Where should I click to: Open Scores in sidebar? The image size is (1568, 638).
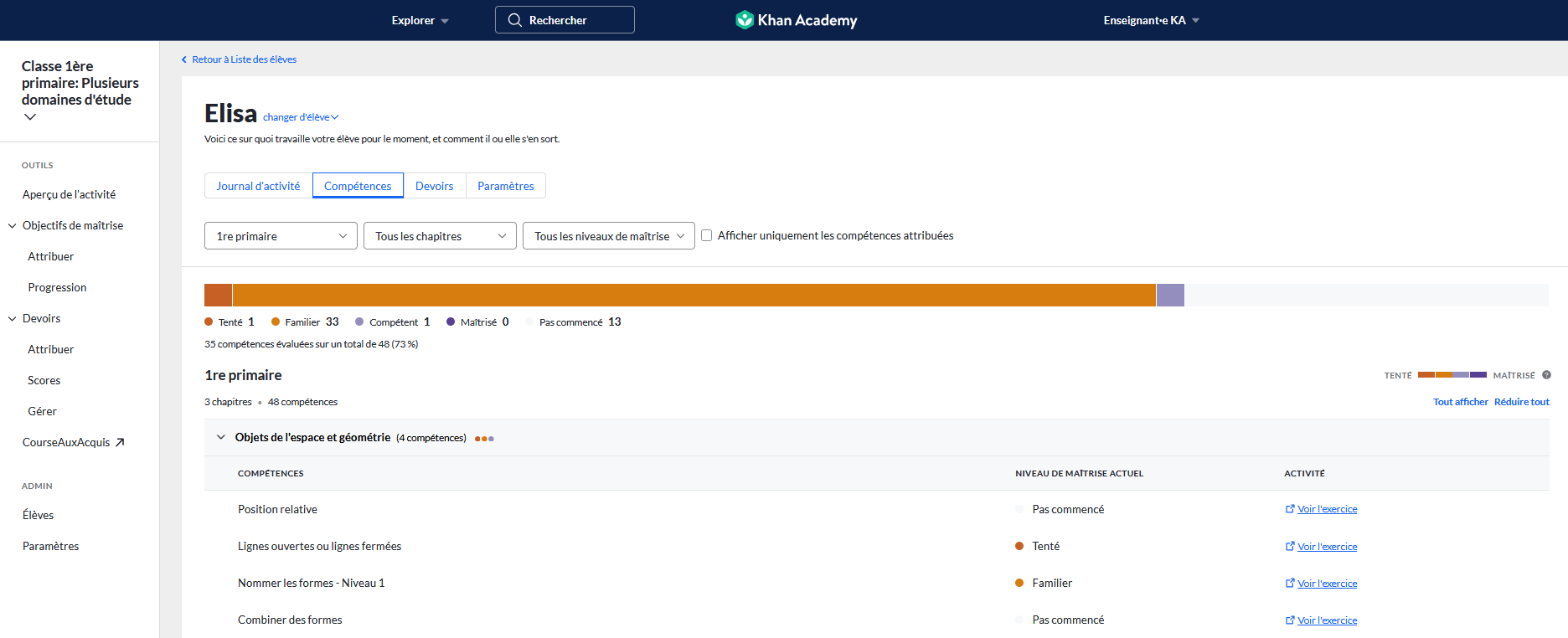[x=44, y=380]
